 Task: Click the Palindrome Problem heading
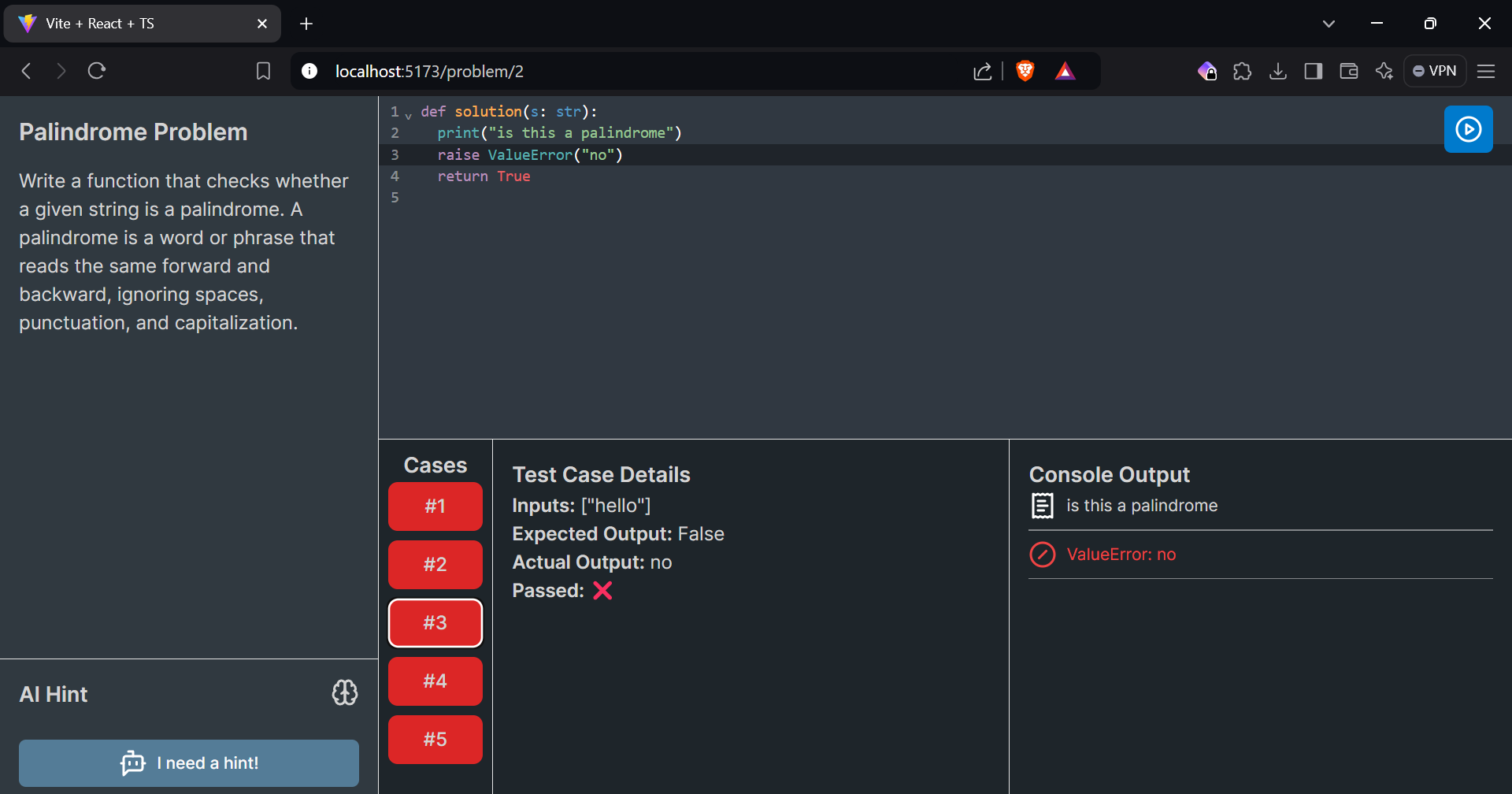(133, 132)
